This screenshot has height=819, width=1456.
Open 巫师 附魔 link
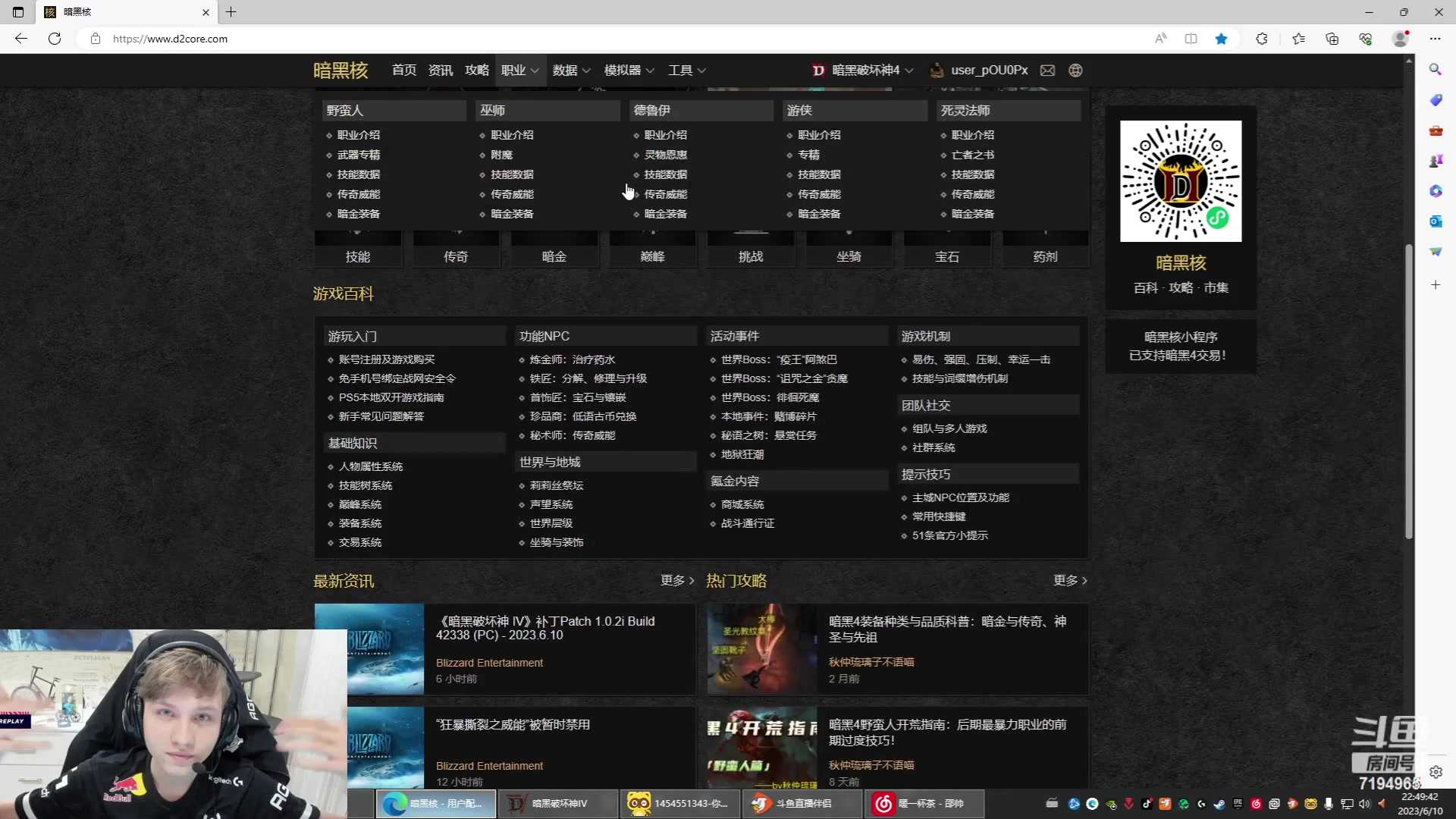click(501, 155)
